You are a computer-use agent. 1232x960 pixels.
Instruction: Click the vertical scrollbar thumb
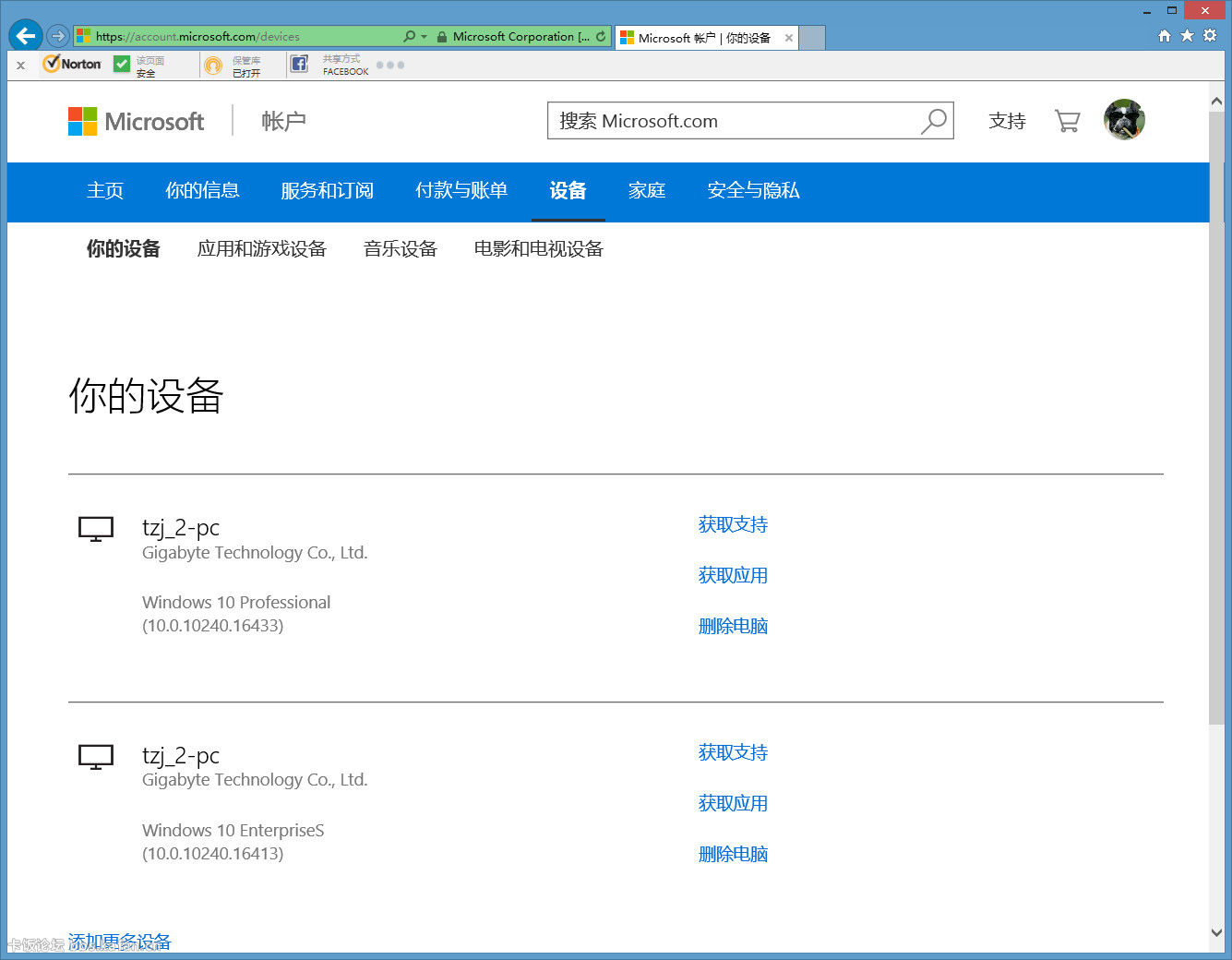tap(1216, 419)
